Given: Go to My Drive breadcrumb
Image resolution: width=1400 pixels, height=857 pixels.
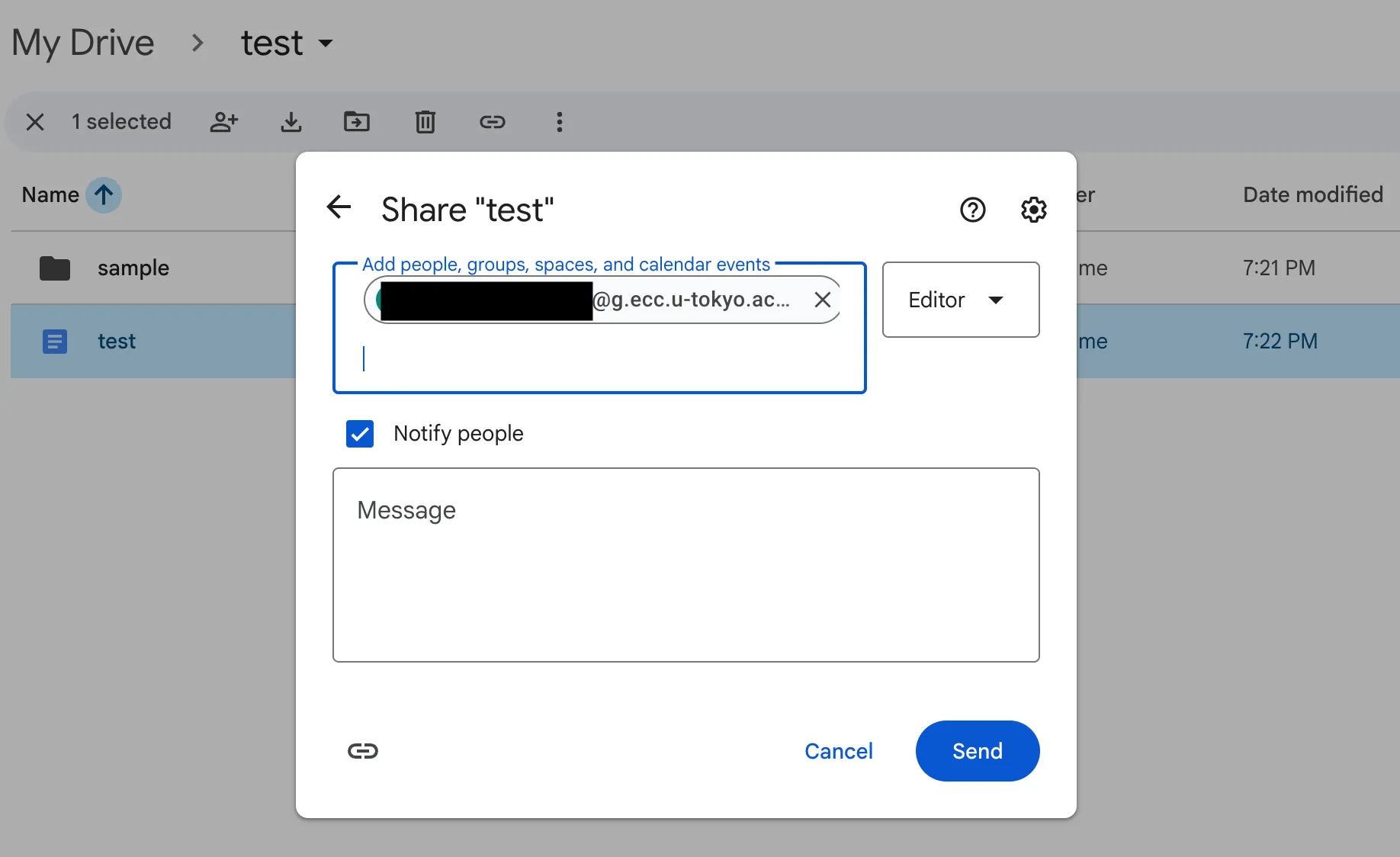Looking at the screenshot, I should point(83,43).
